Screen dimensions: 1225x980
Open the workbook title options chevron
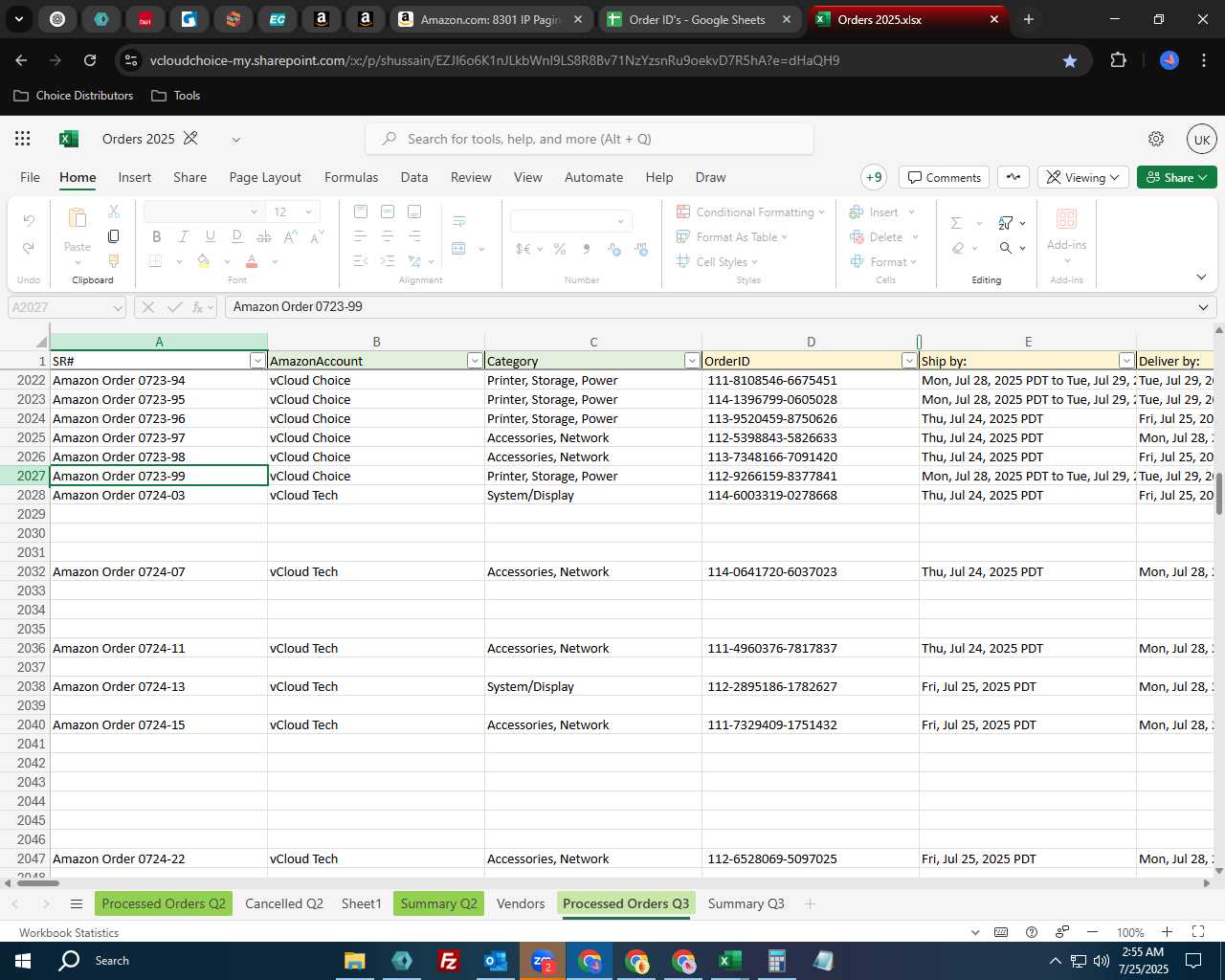(x=235, y=139)
